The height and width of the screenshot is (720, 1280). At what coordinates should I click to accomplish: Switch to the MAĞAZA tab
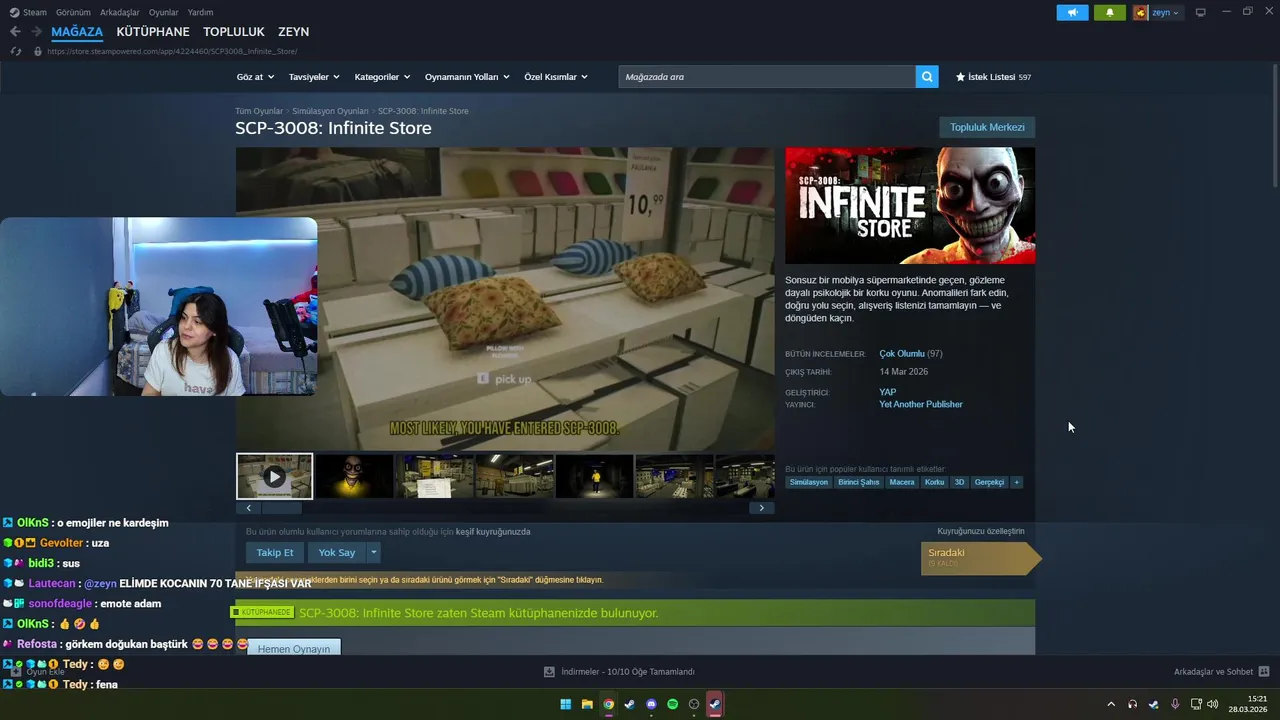coord(77,32)
